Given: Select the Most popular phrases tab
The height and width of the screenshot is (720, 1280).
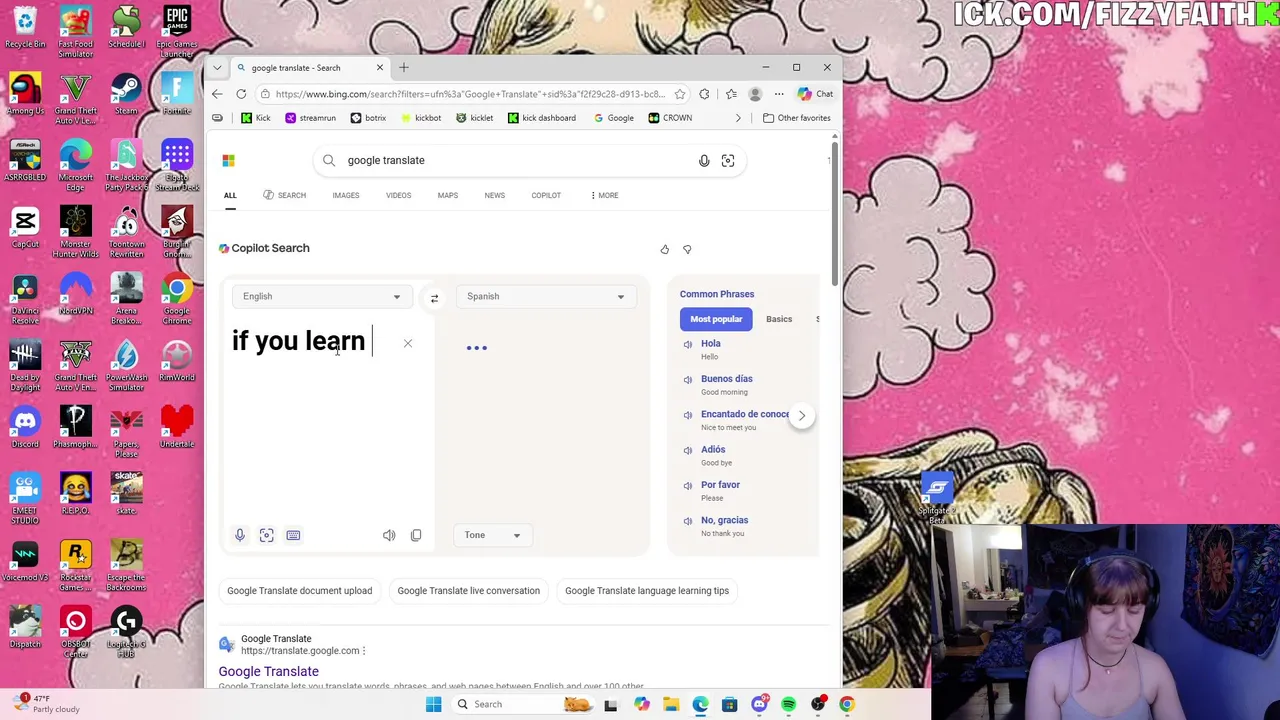Looking at the screenshot, I should tap(716, 319).
